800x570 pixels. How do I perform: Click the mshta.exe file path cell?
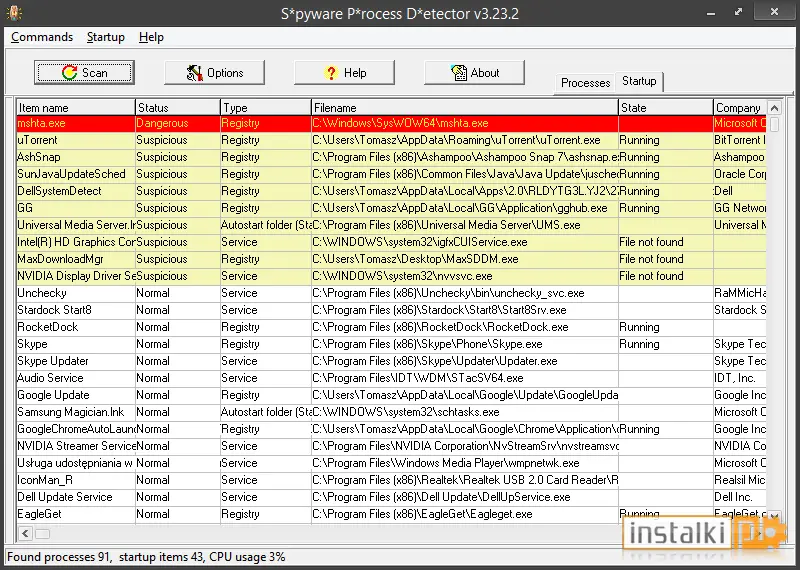pos(465,123)
